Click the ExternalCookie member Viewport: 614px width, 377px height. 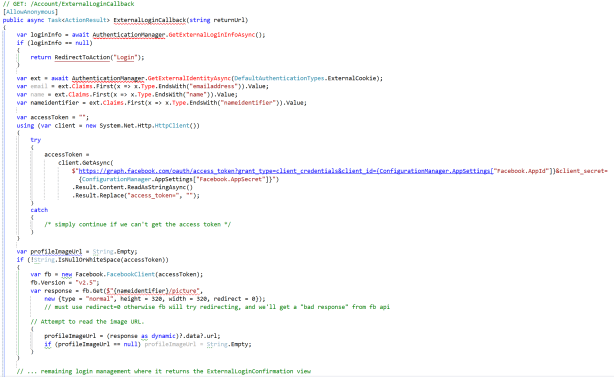click(352, 78)
